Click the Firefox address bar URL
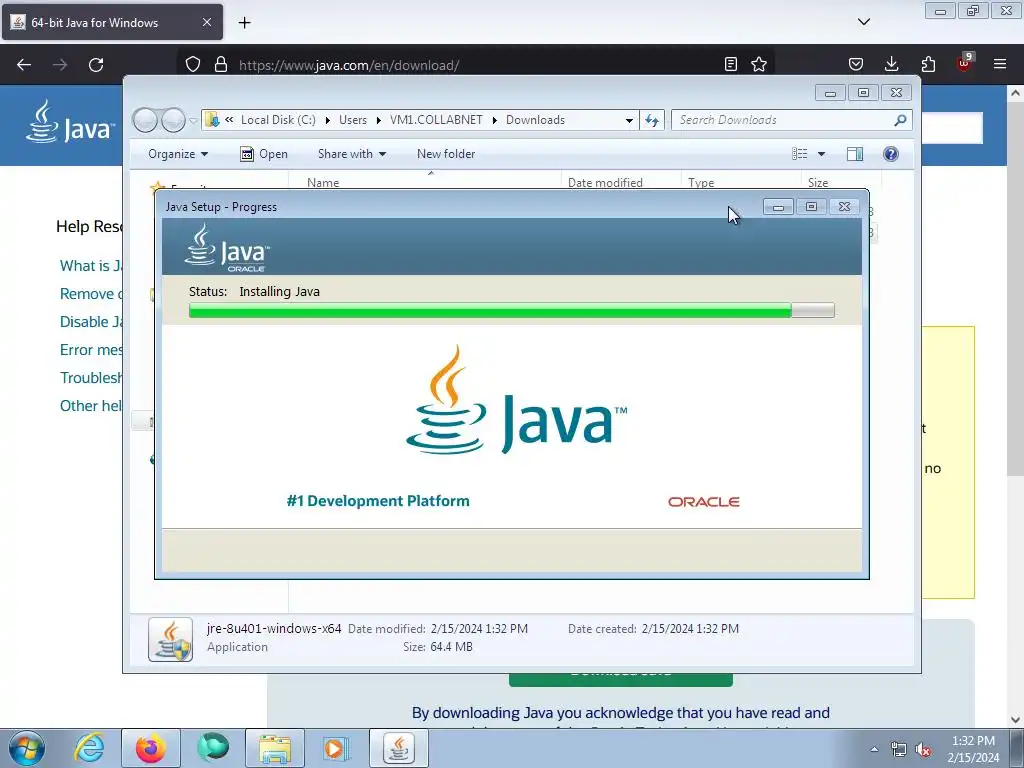The height and width of the screenshot is (768, 1024). tap(349, 65)
